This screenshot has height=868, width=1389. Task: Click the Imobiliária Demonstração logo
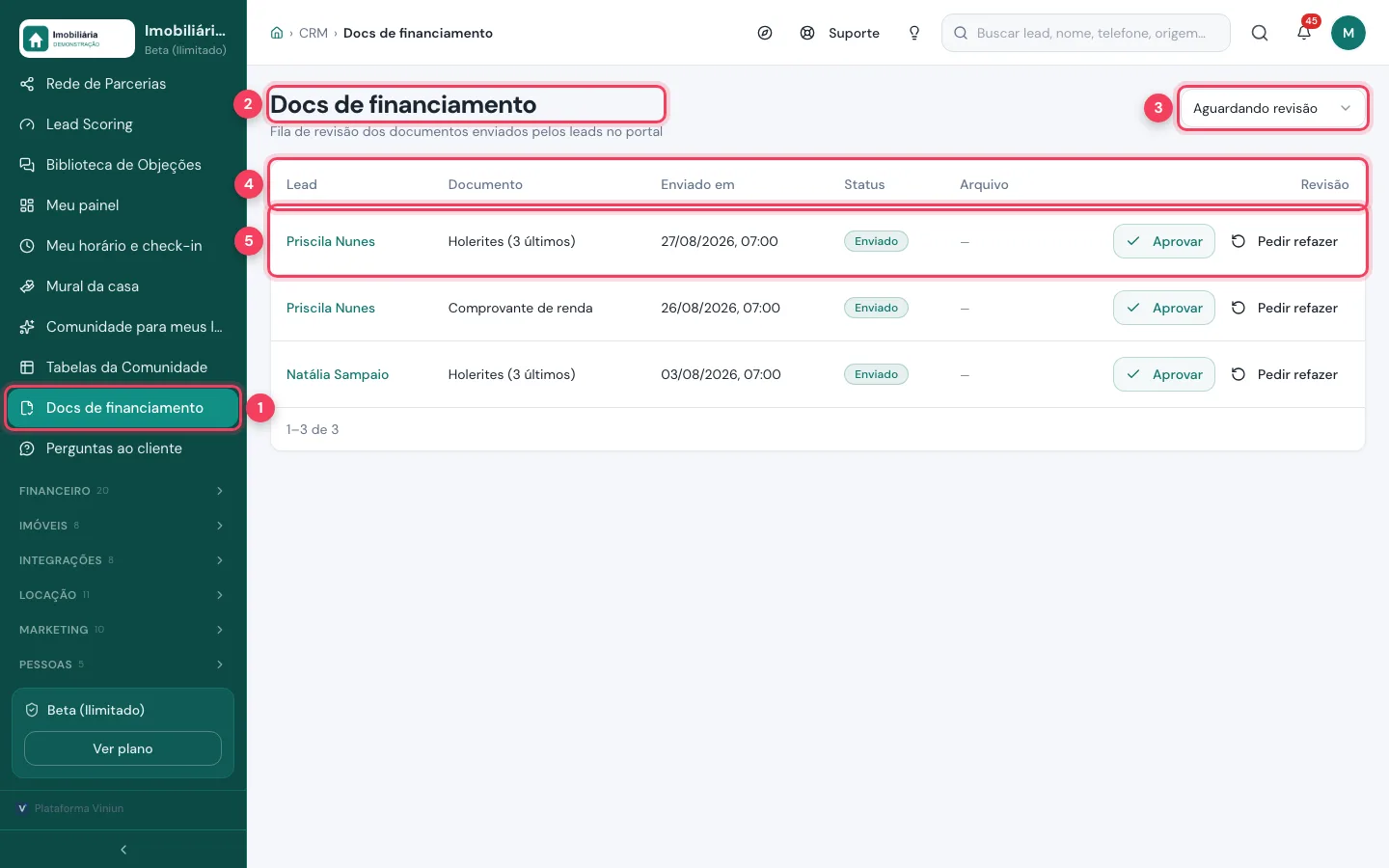pyautogui.click(x=77, y=39)
